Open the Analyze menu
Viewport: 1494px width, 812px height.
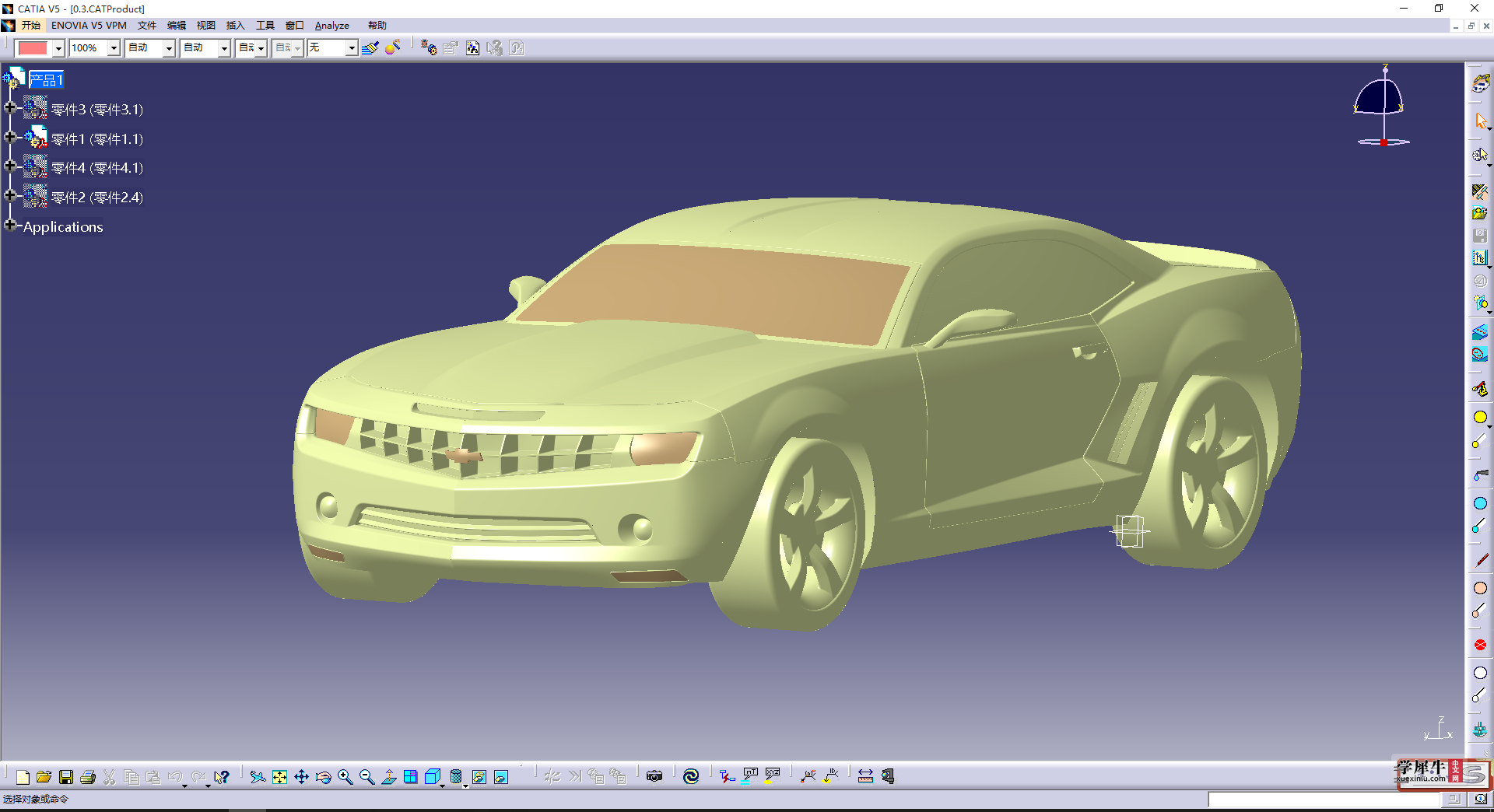coord(332,26)
